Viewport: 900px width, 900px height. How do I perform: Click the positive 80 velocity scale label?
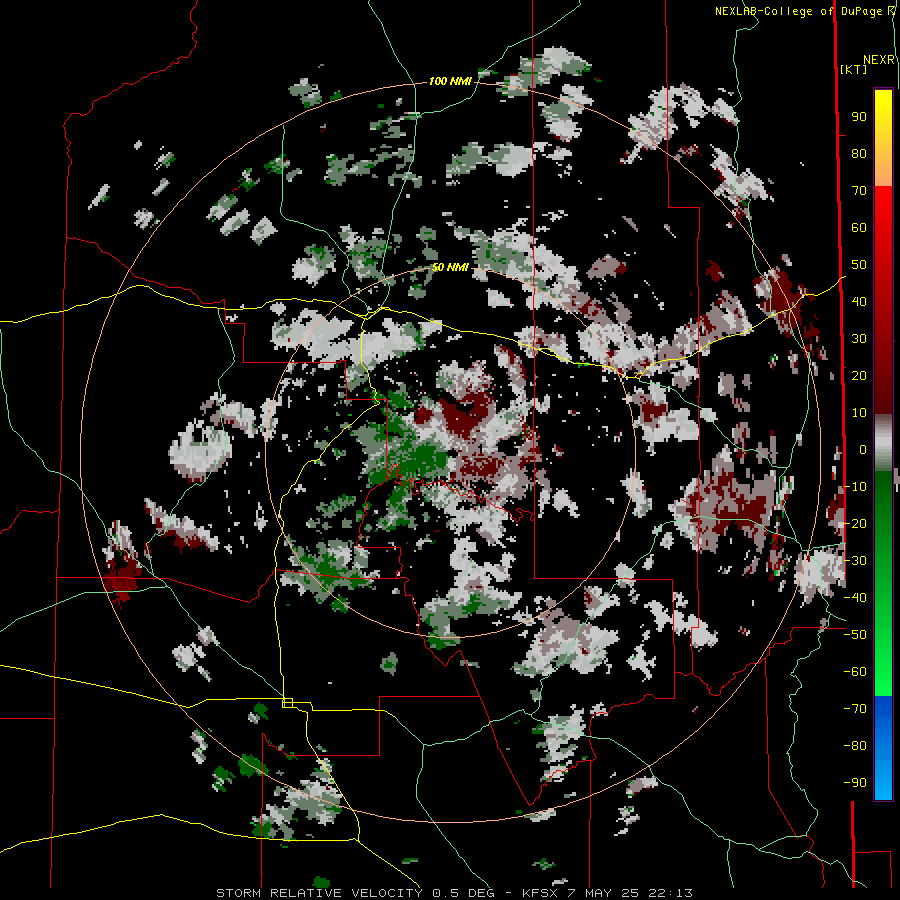859,153
